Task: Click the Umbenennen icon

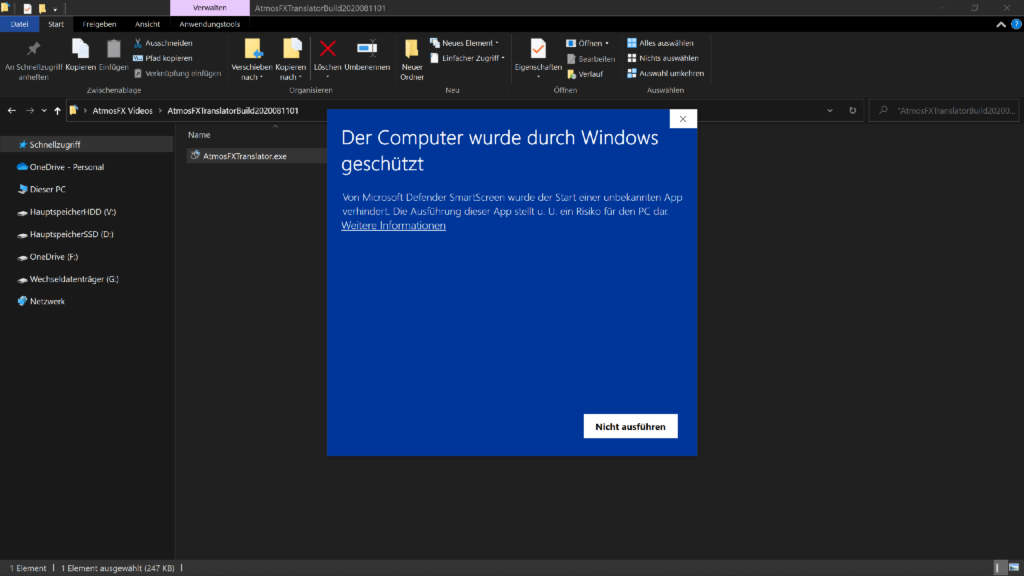Action: 367,48
